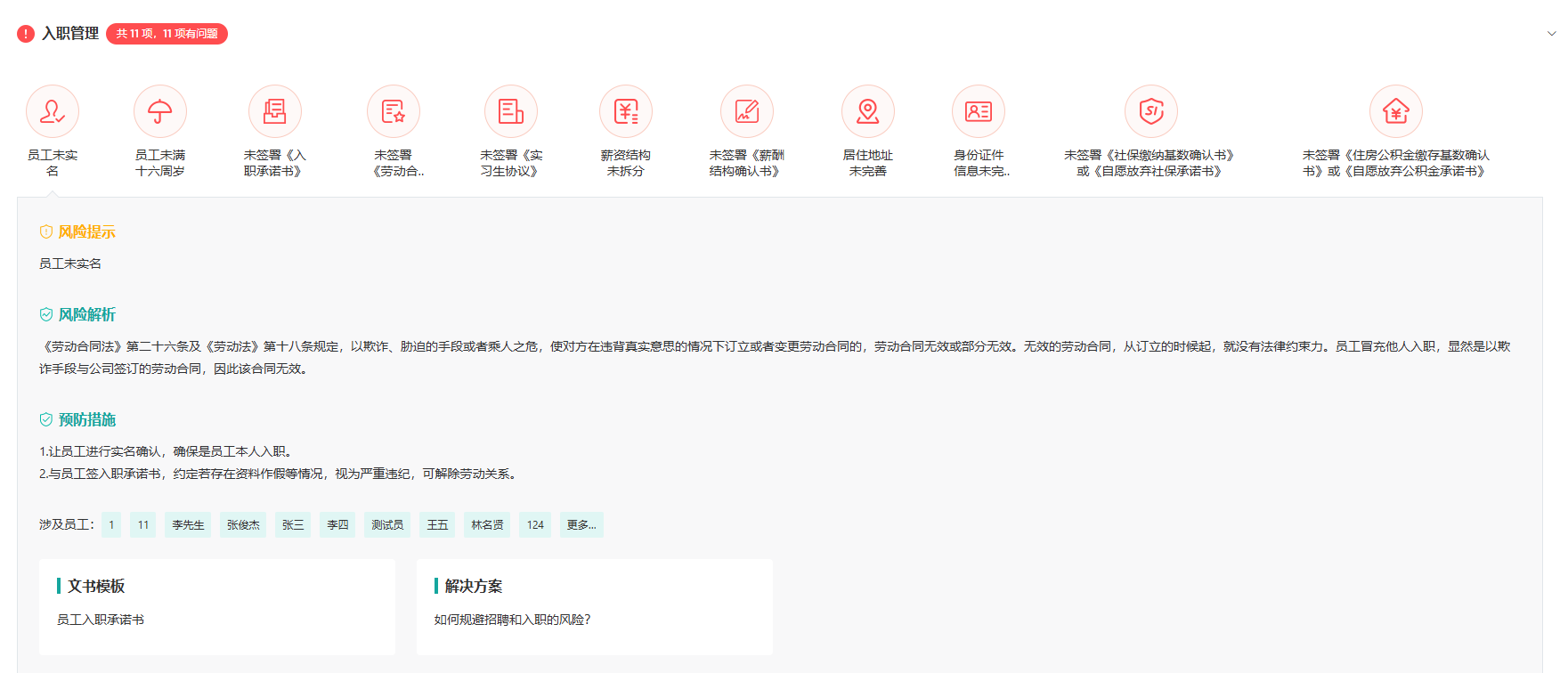The width and height of the screenshot is (1568, 673).
Task: Click employee tag 李先生
Action: coord(188,525)
